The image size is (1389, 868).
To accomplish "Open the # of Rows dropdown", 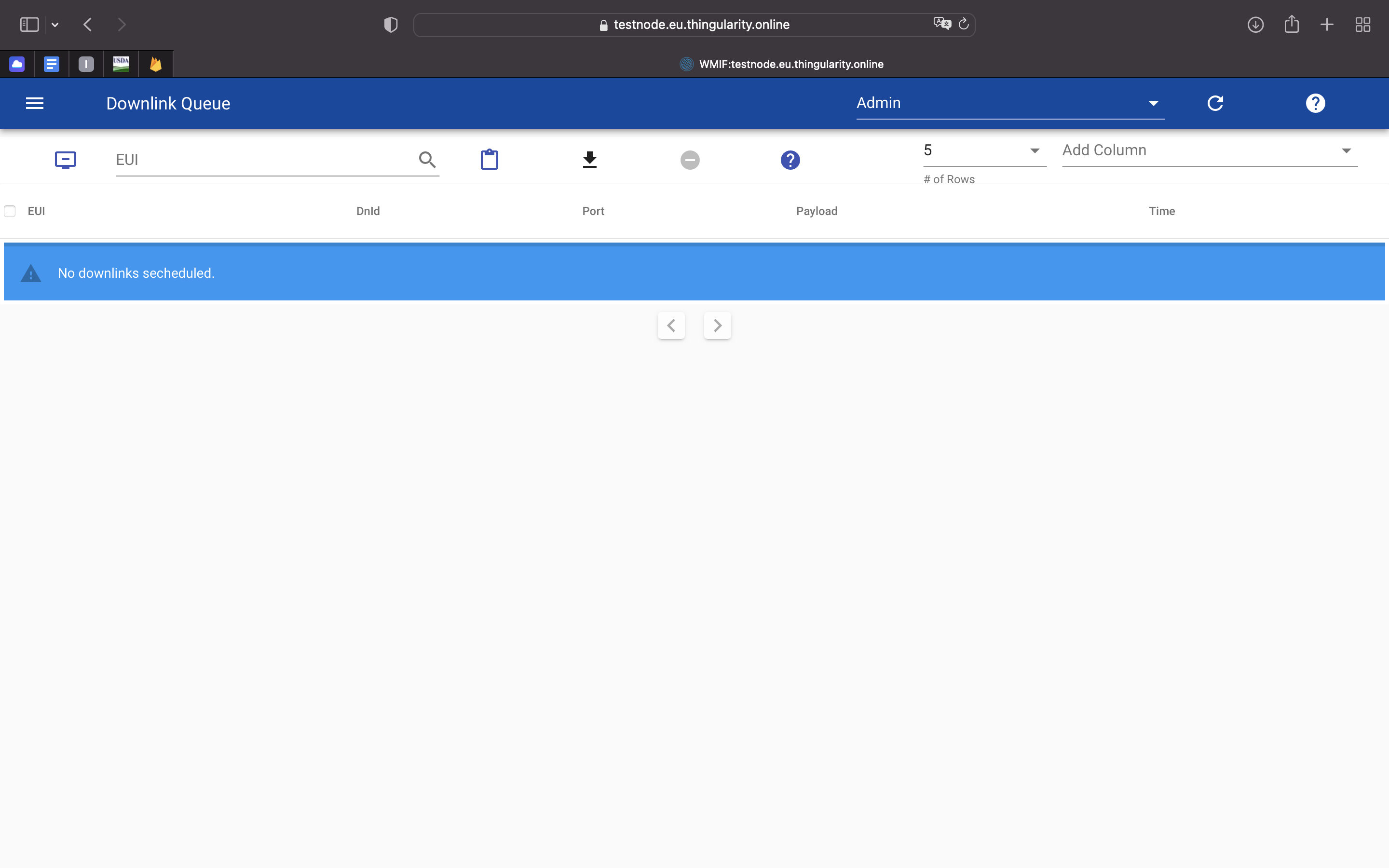I will point(984,150).
